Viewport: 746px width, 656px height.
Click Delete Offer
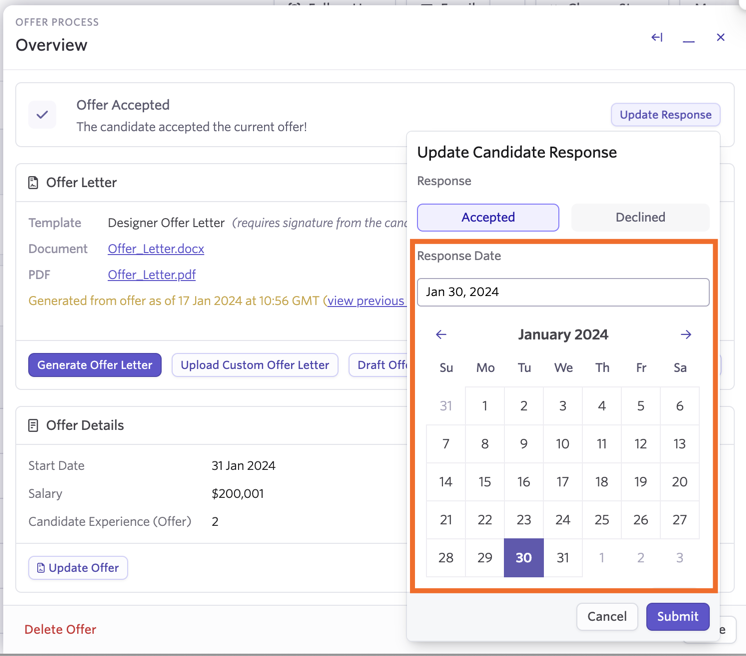pyautogui.click(x=60, y=629)
